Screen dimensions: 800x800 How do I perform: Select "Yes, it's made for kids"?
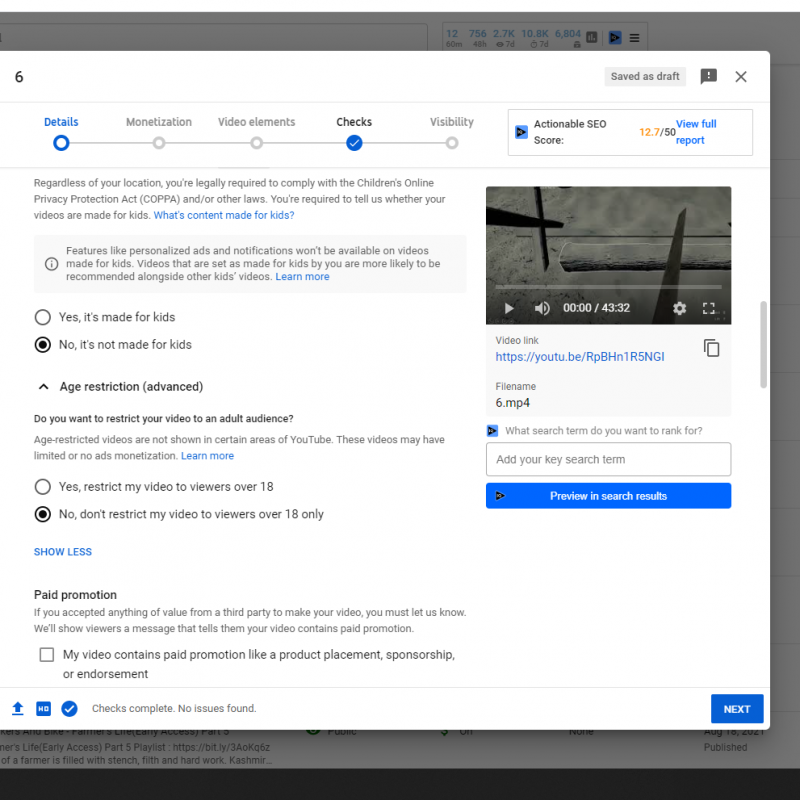click(43, 317)
